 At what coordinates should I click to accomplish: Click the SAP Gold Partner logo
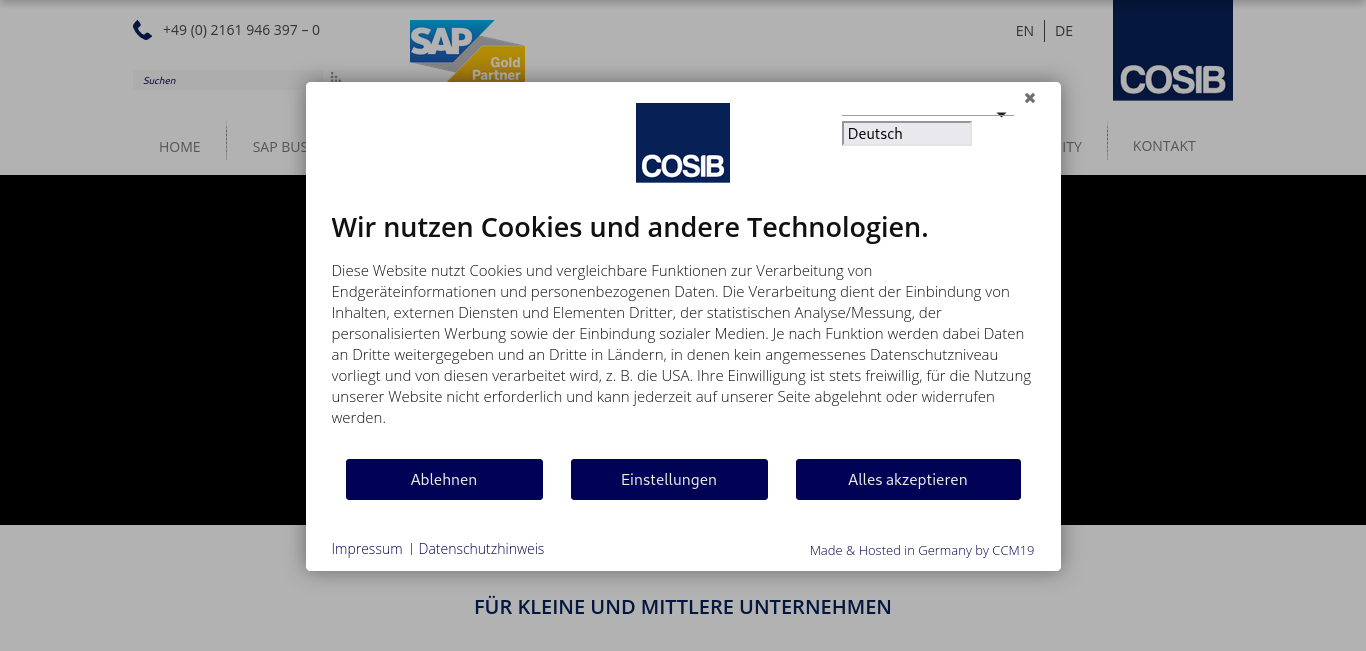[467, 51]
